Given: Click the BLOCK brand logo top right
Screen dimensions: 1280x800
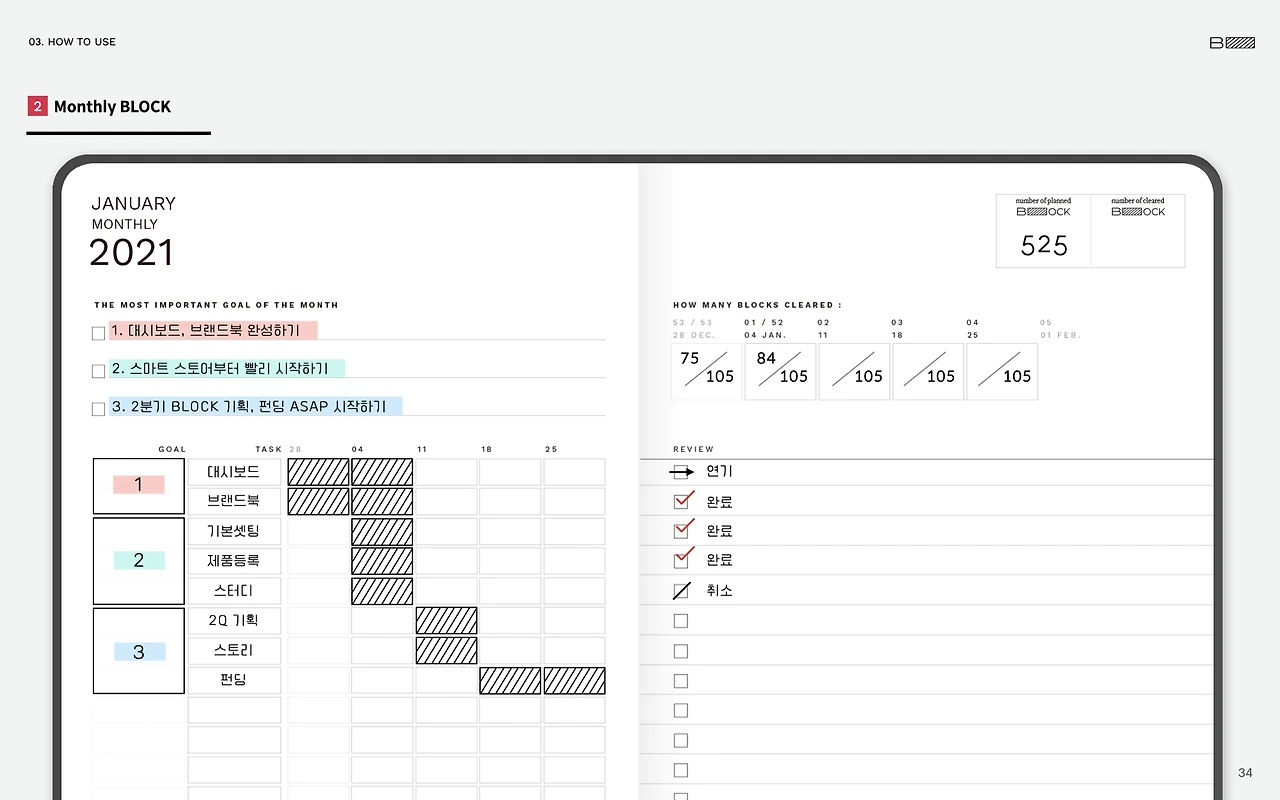Looking at the screenshot, I should pyautogui.click(x=1232, y=42).
